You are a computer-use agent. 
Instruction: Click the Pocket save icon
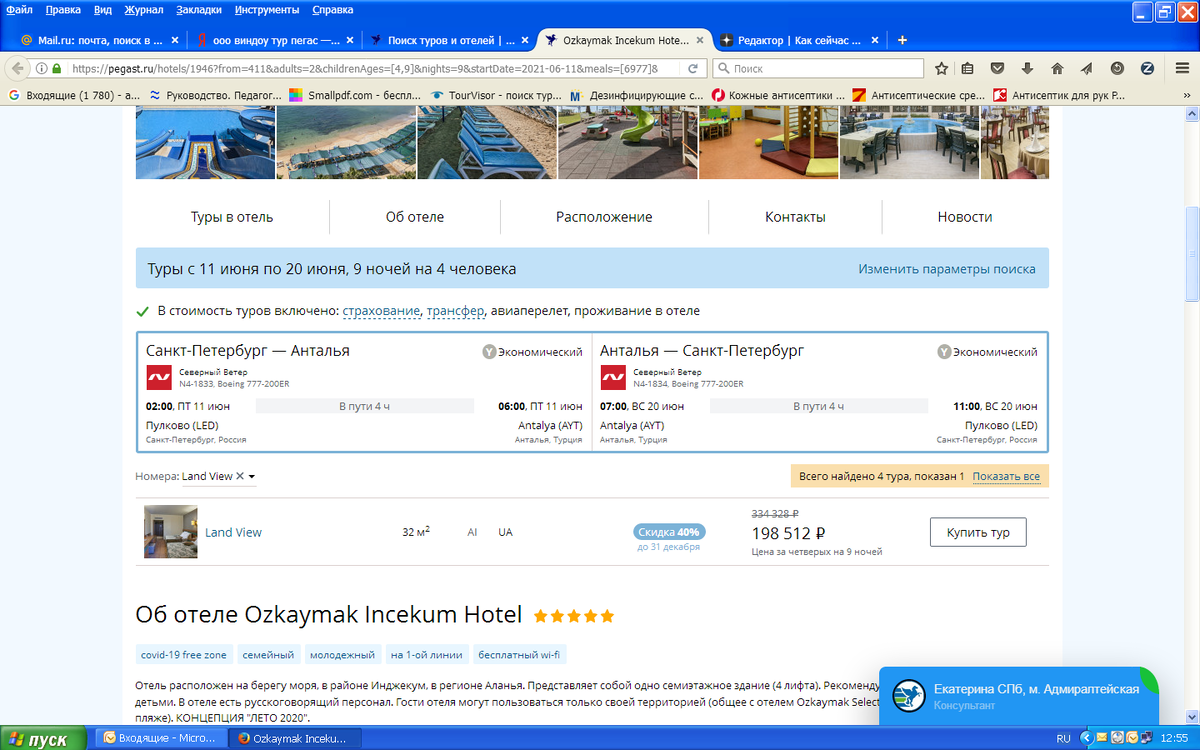click(x=997, y=69)
